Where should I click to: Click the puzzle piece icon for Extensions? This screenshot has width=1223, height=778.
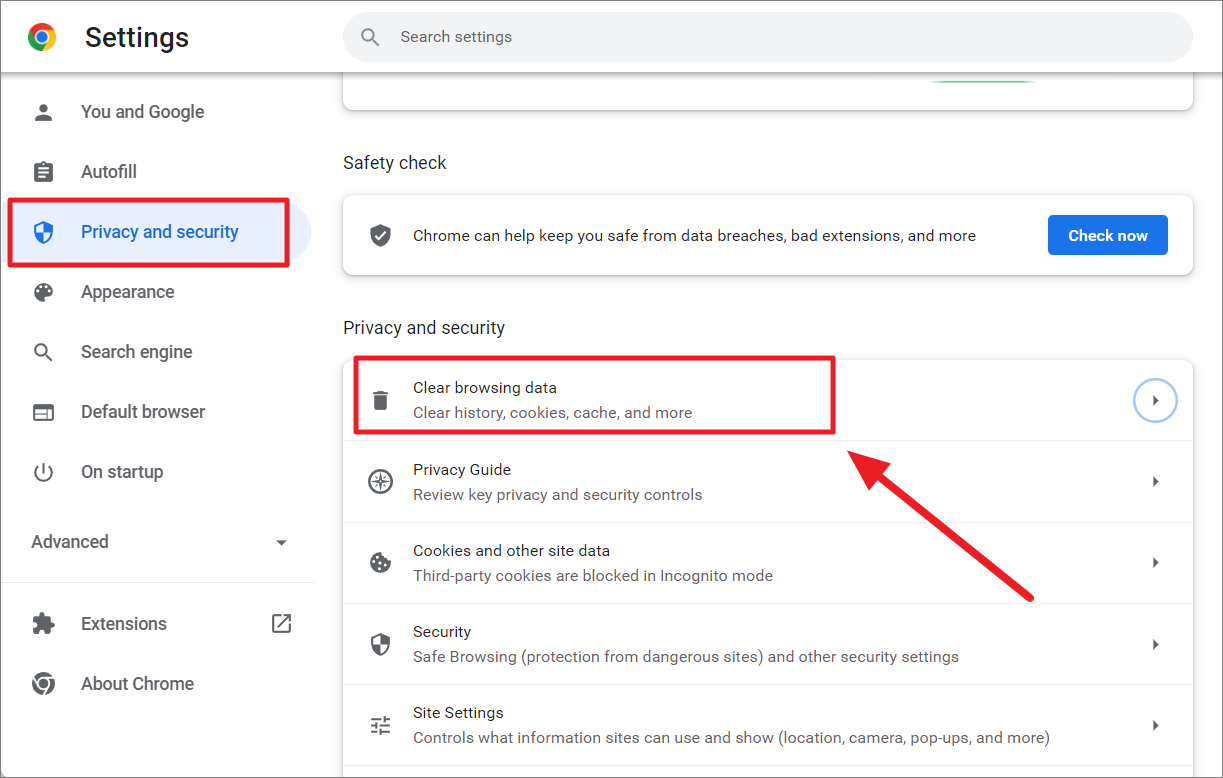[43, 624]
